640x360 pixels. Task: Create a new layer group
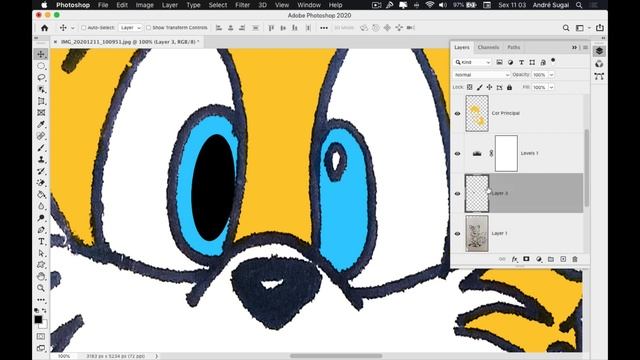pos(551,259)
